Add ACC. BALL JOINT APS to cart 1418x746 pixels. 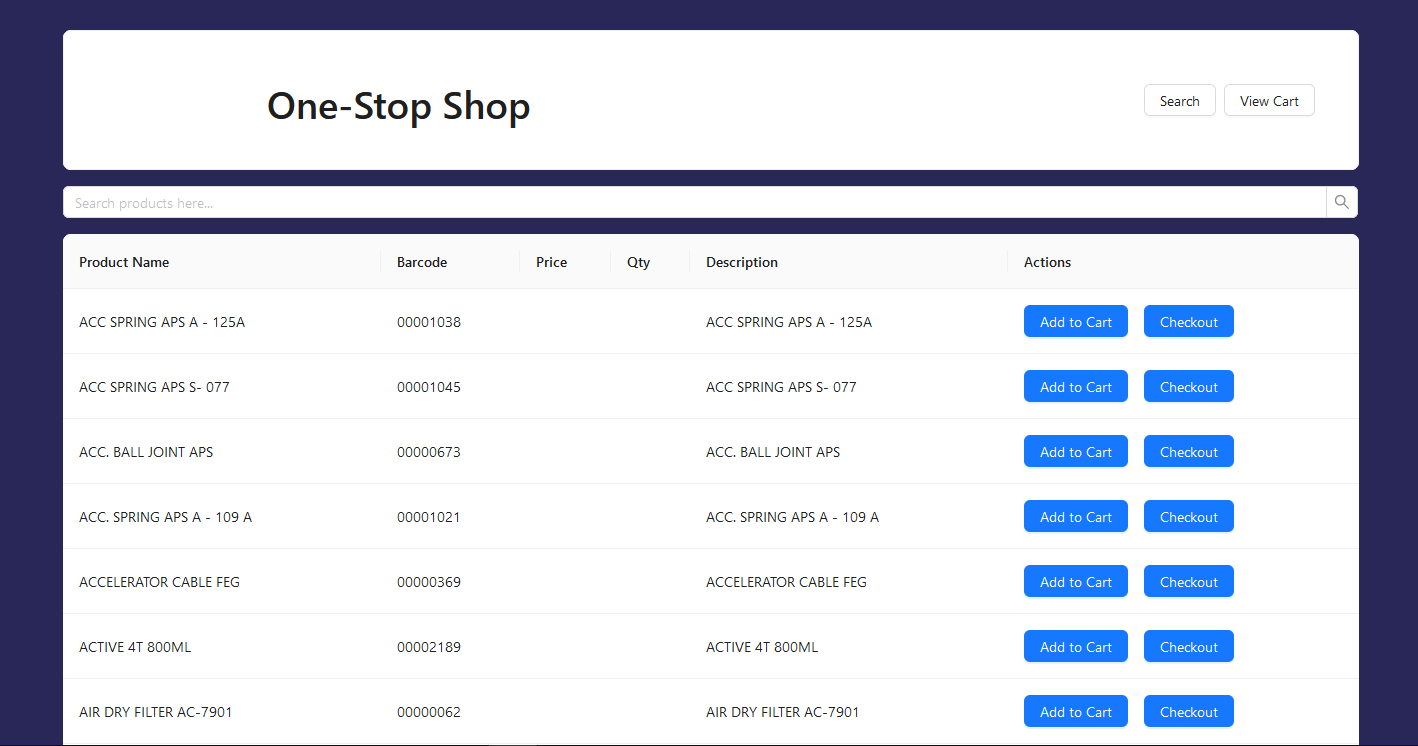pyautogui.click(x=1075, y=452)
